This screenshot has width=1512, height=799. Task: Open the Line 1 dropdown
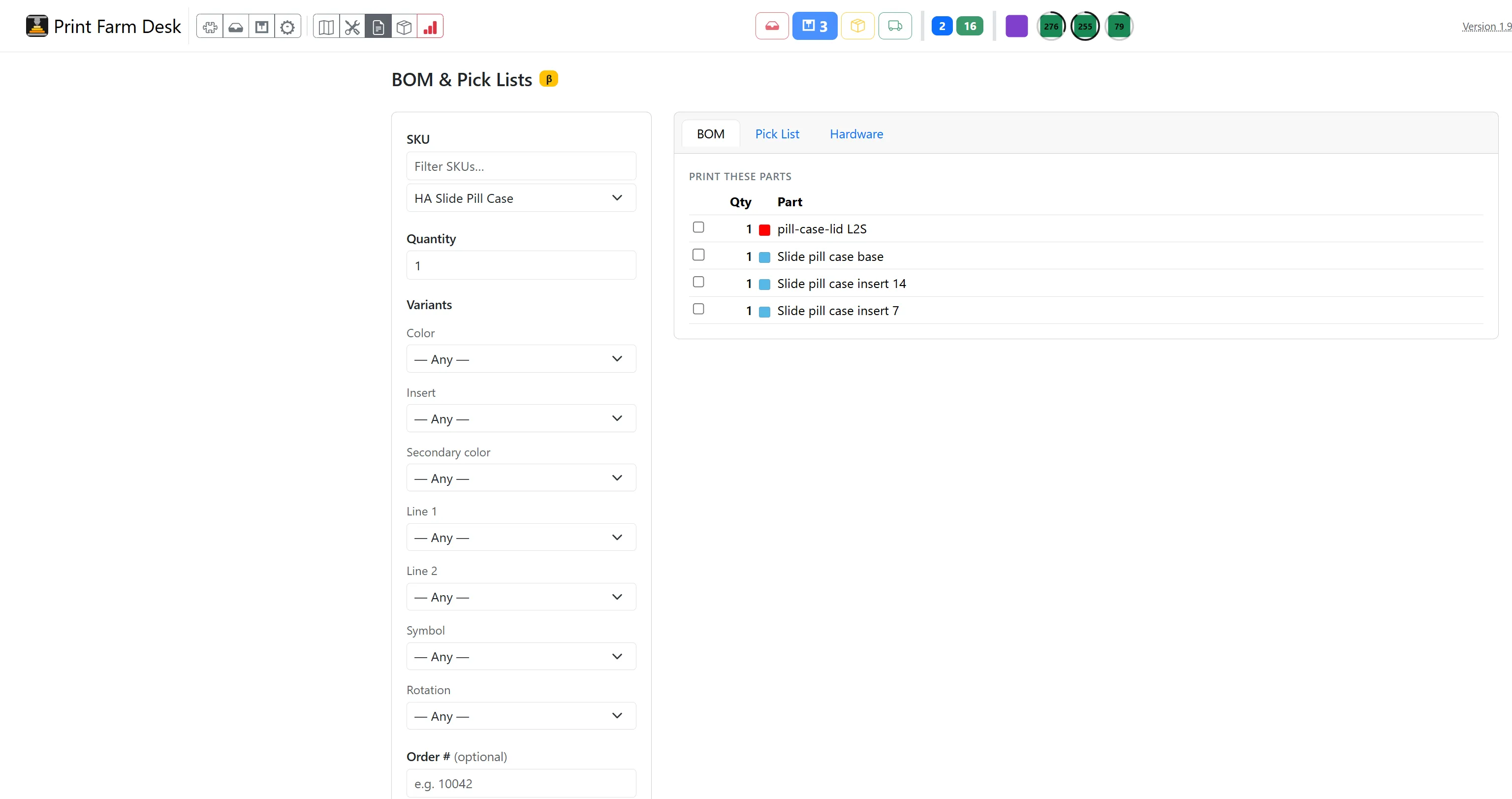pyautogui.click(x=521, y=537)
